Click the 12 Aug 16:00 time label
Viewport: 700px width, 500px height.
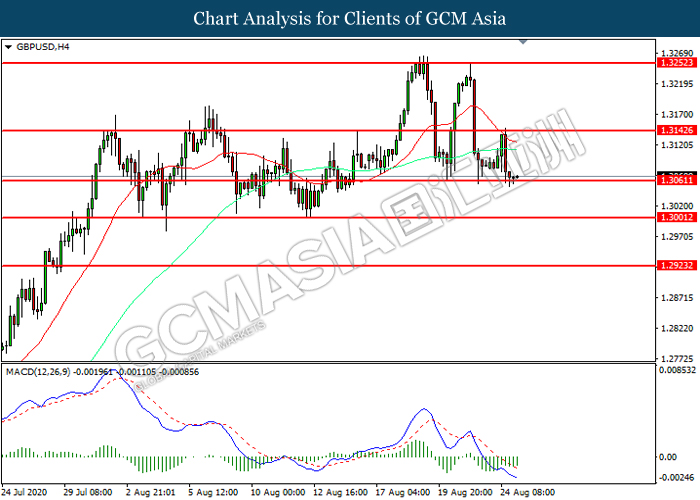coord(340,492)
